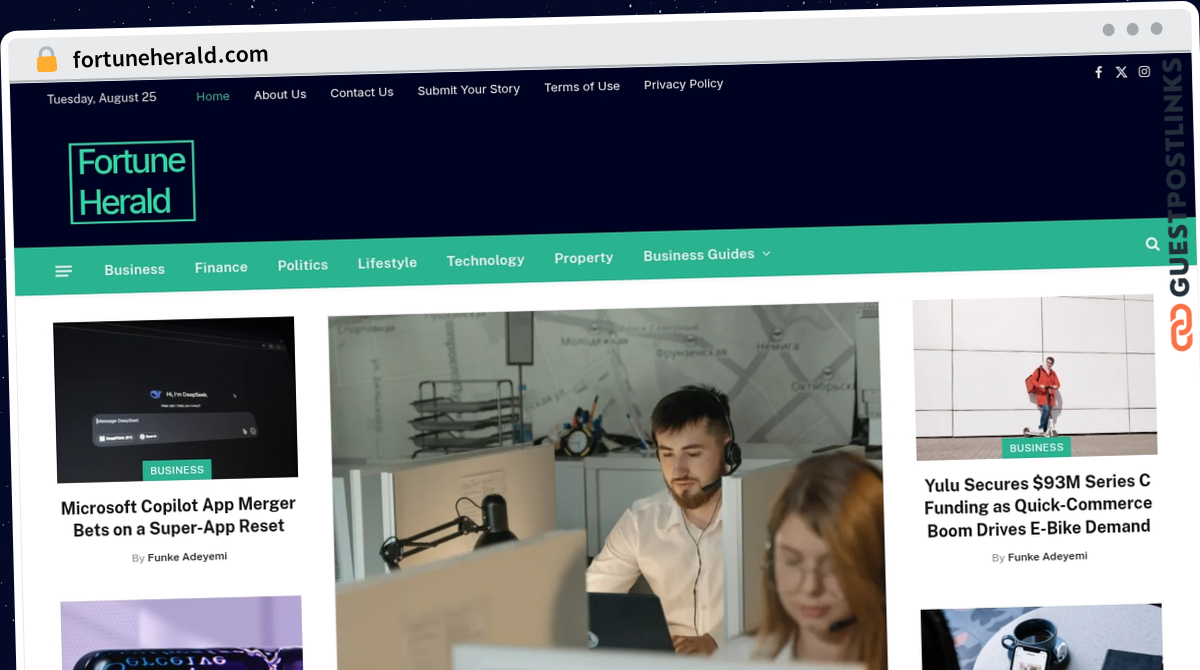Click BUSINESS tag on Copilot article

coord(177,470)
